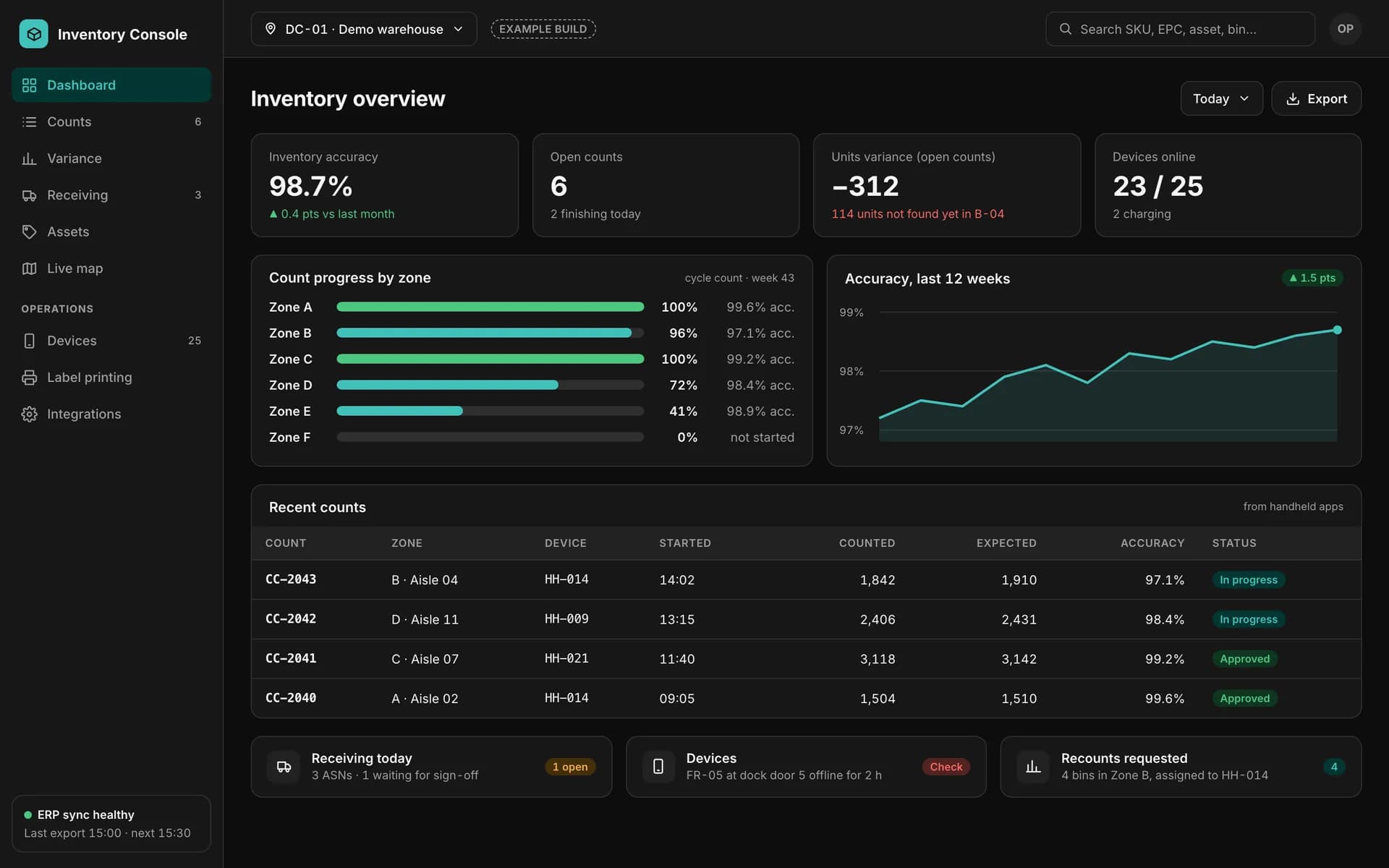Open count row CC-2041

tap(806, 659)
